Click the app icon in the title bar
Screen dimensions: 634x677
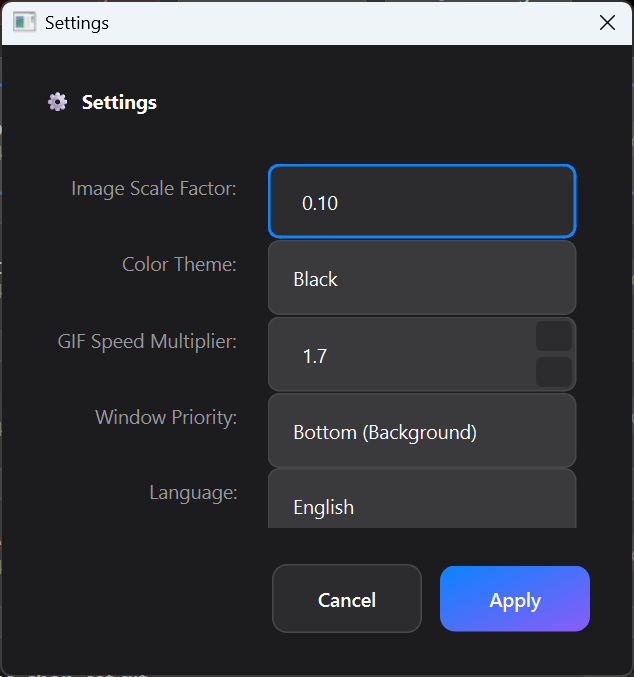tap(25, 22)
